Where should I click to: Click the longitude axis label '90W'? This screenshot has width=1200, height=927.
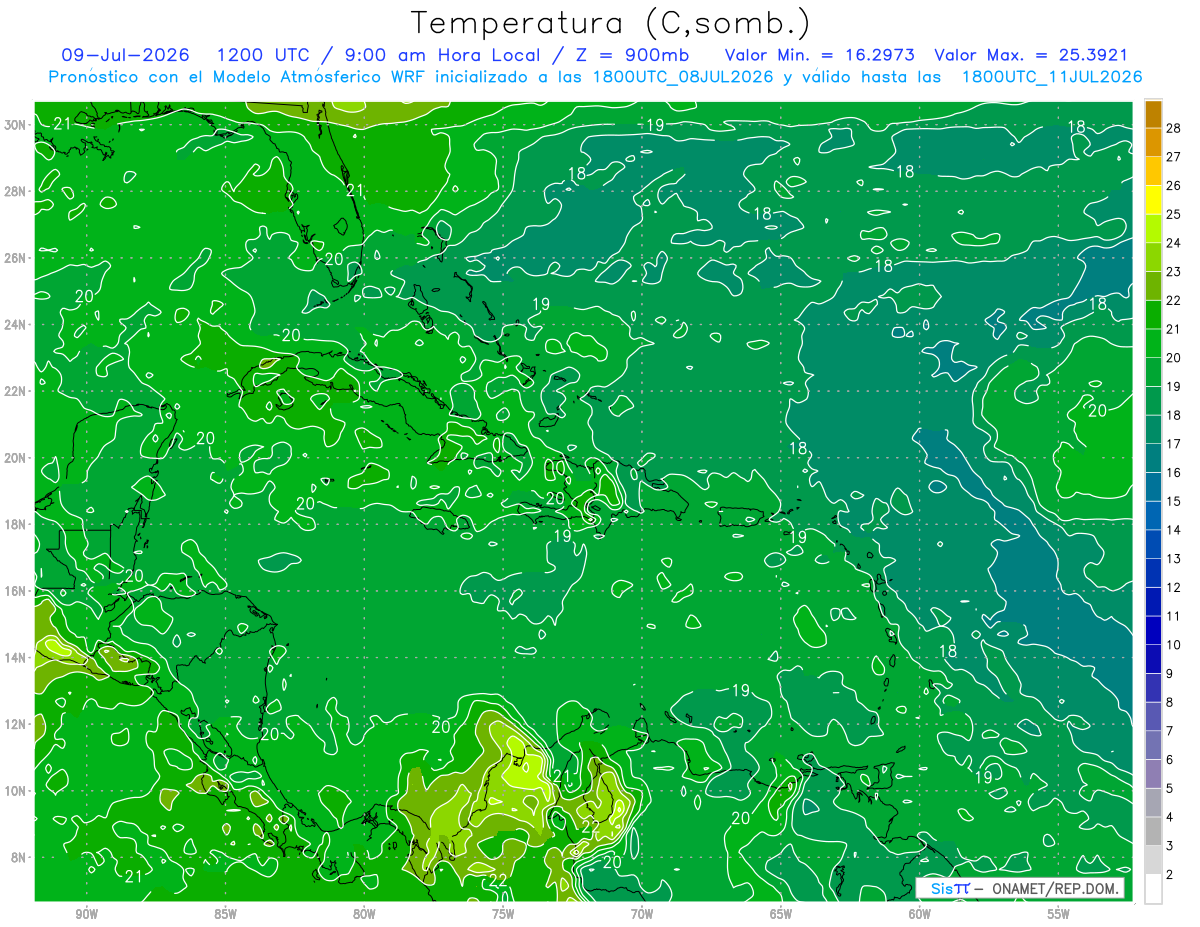(87, 914)
